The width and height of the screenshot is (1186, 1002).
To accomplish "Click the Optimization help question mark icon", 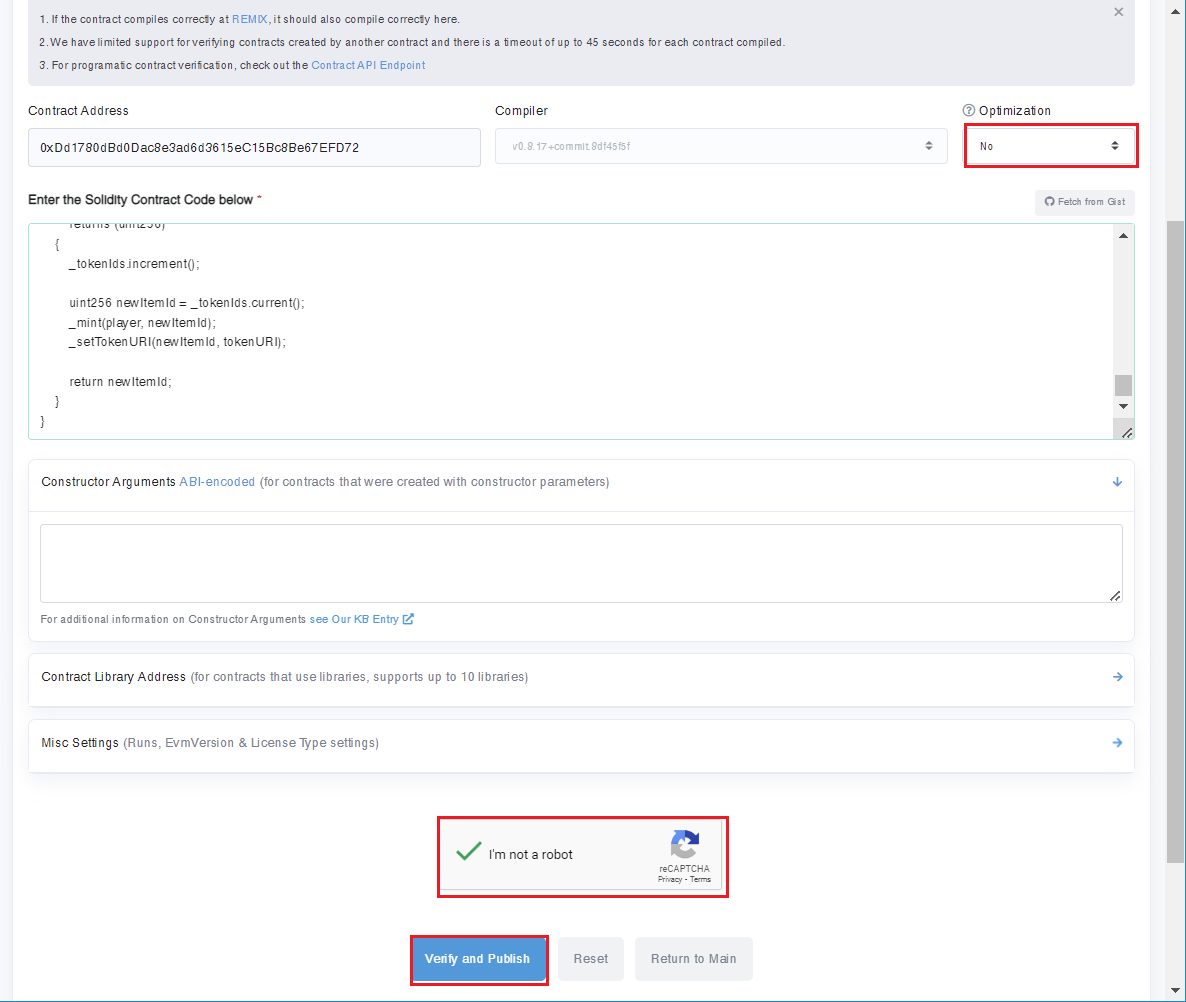I will pos(968,111).
